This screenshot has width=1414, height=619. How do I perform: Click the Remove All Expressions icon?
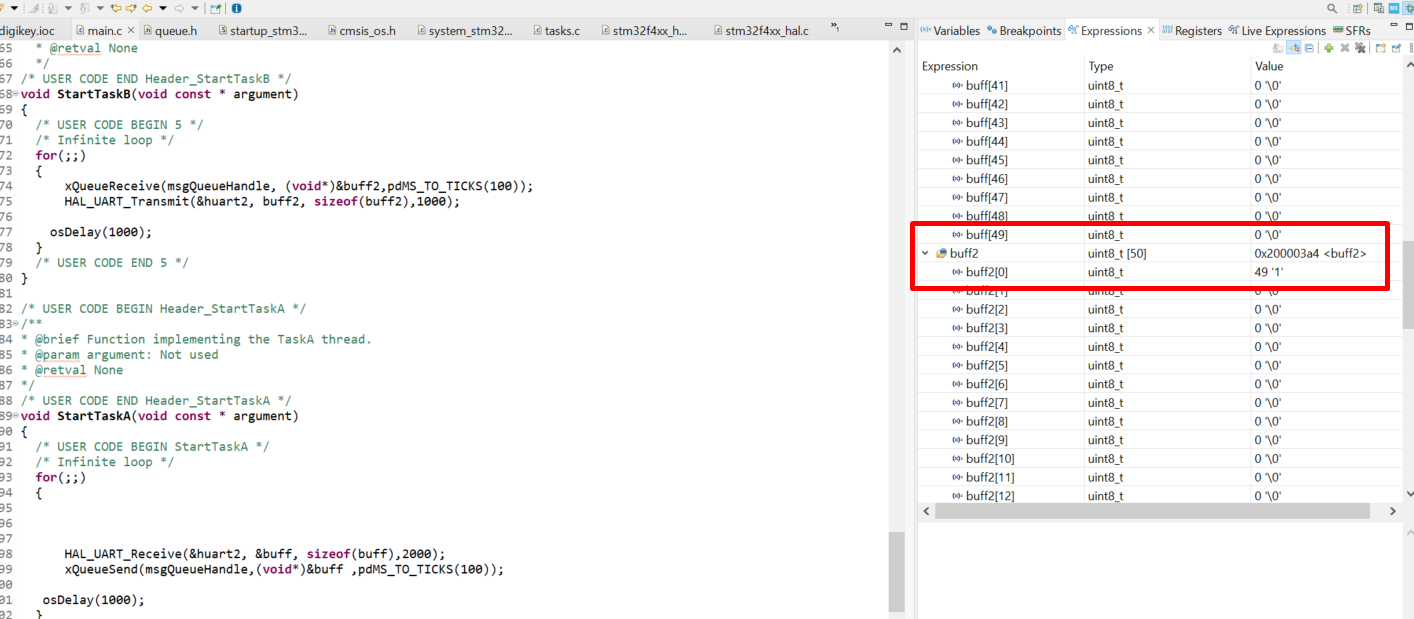(1361, 48)
